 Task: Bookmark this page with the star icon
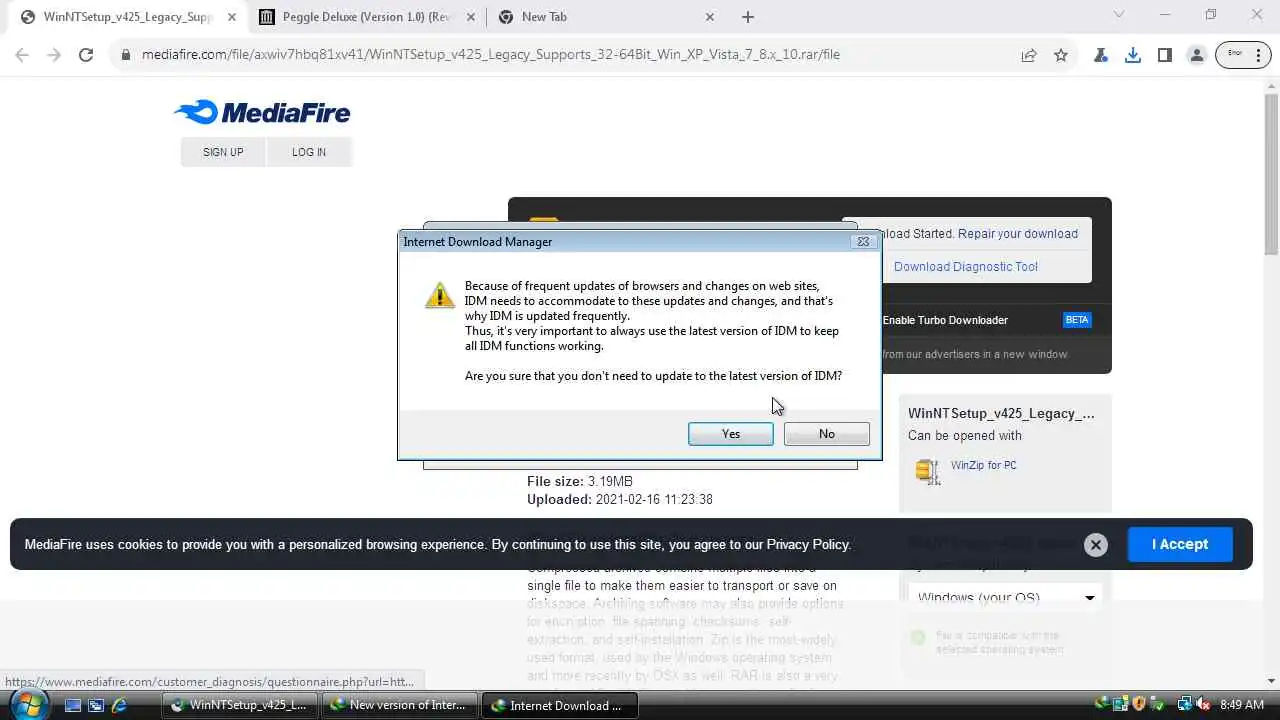1061,55
